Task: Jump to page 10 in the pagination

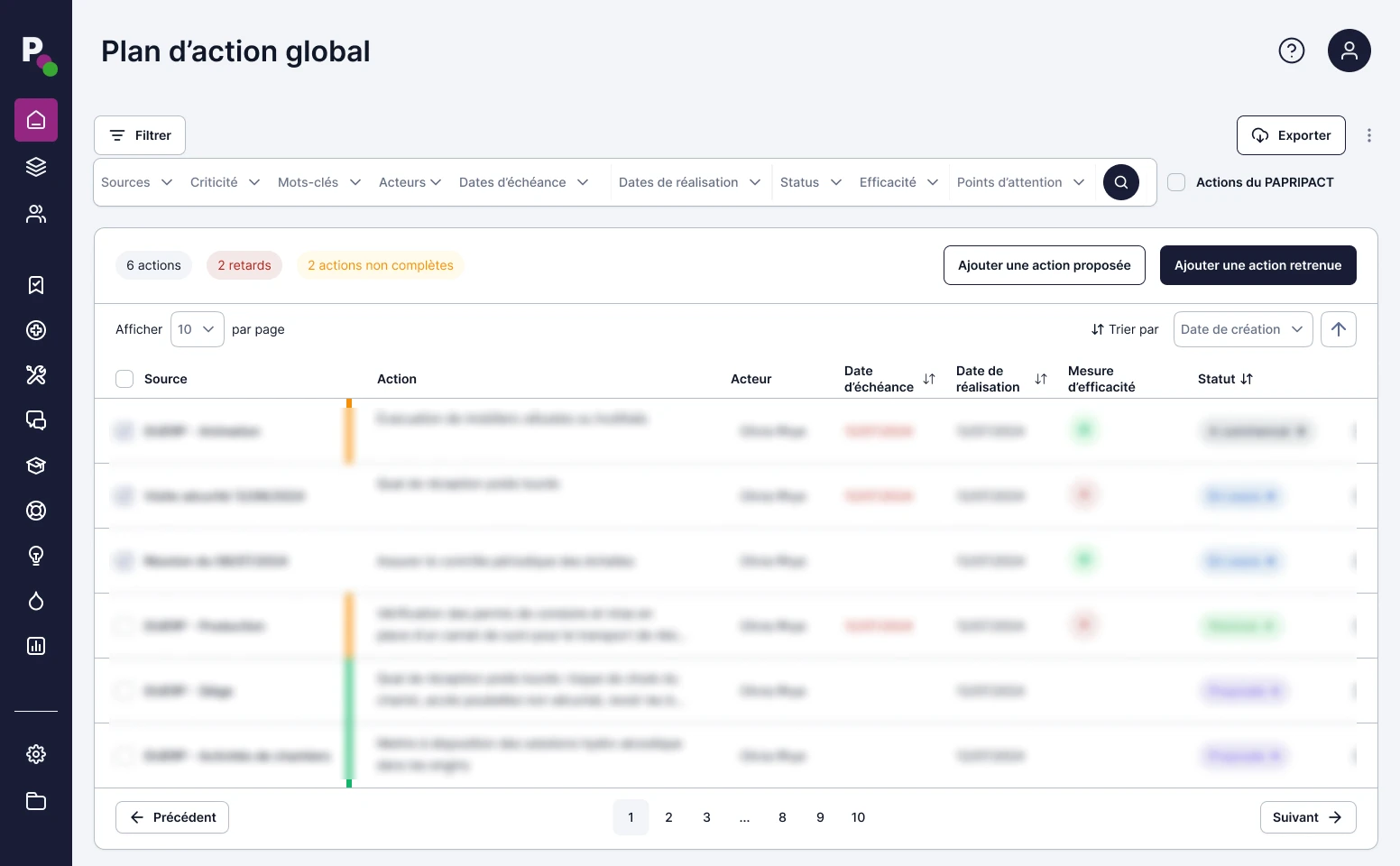Action: pyautogui.click(x=858, y=817)
